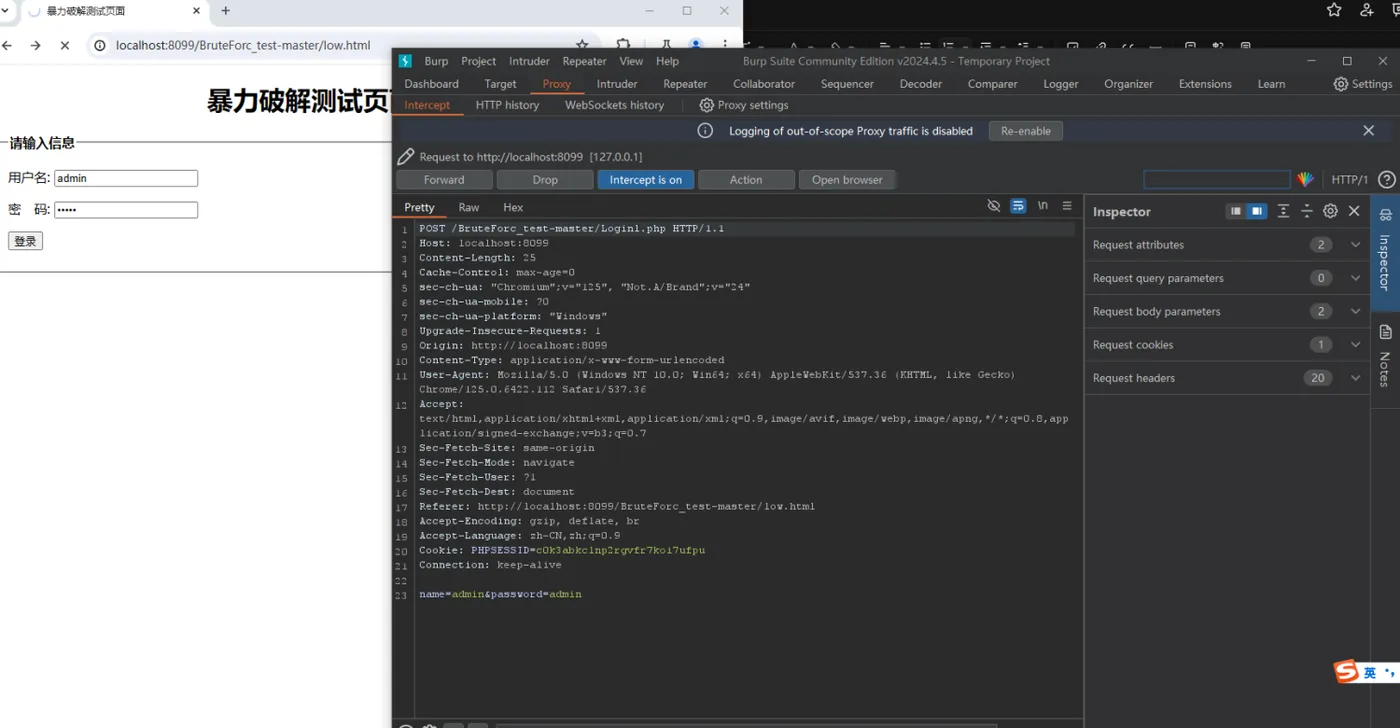1400x728 pixels.
Task: Open the Target tab
Action: pyautogui.click(x=500, y=84)
